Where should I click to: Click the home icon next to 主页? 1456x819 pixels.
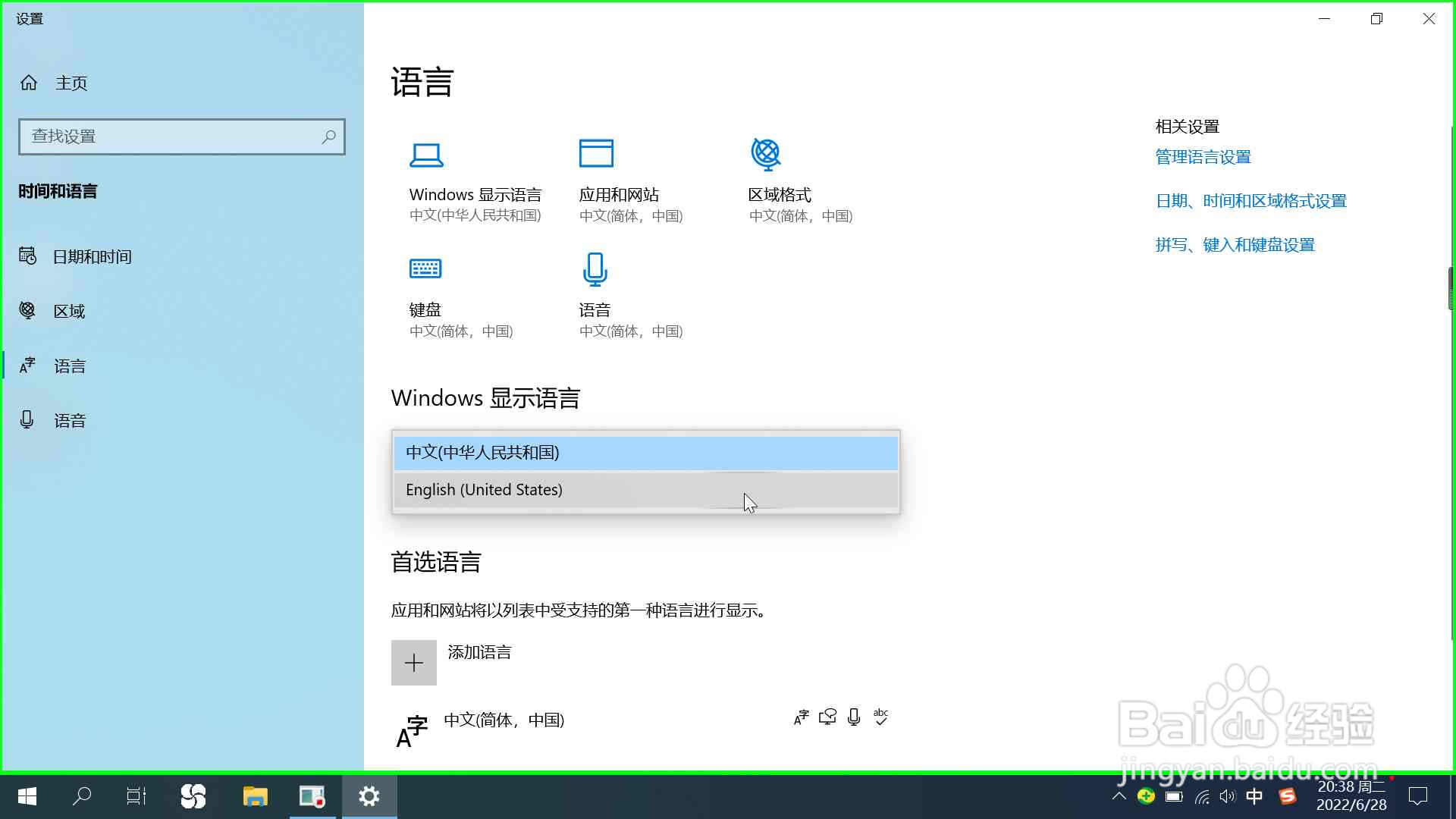point(29,83)
